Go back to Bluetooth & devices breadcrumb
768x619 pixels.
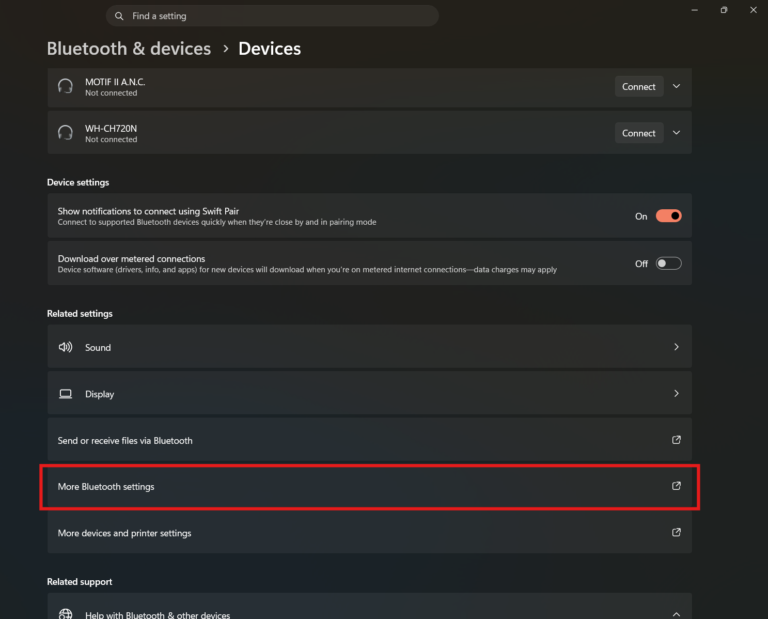tap(129, 48)
